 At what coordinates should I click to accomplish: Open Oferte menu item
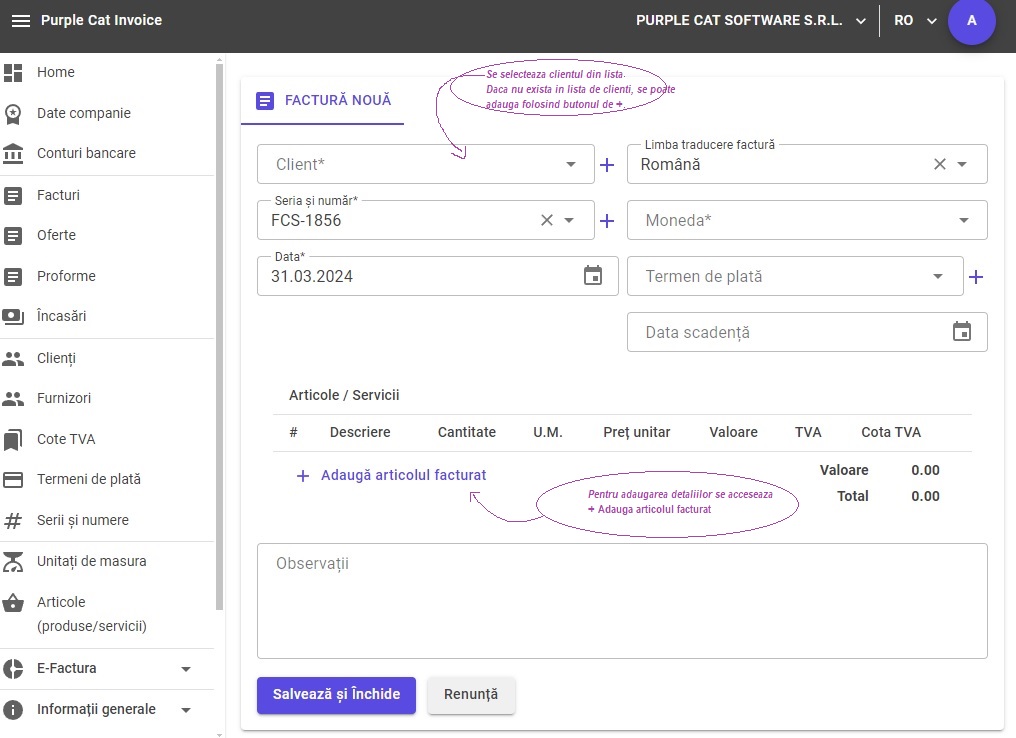[x=56, y=235]
